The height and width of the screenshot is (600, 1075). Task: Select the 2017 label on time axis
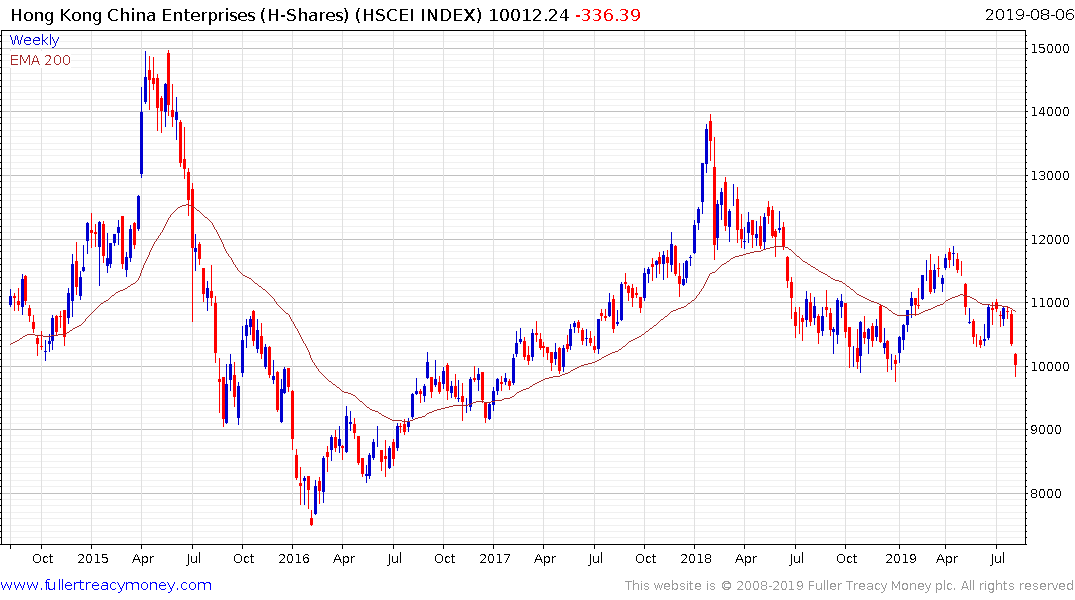[495, 558]
